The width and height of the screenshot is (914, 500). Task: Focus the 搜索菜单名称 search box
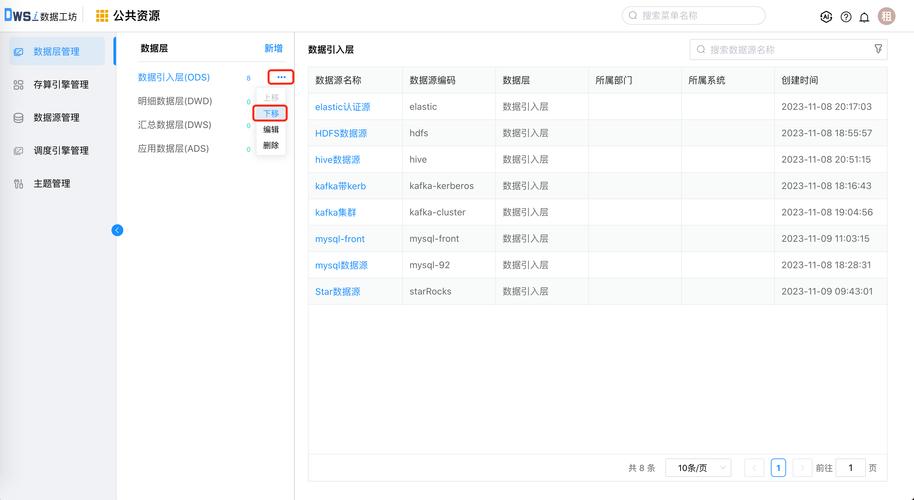pos(694,16)
